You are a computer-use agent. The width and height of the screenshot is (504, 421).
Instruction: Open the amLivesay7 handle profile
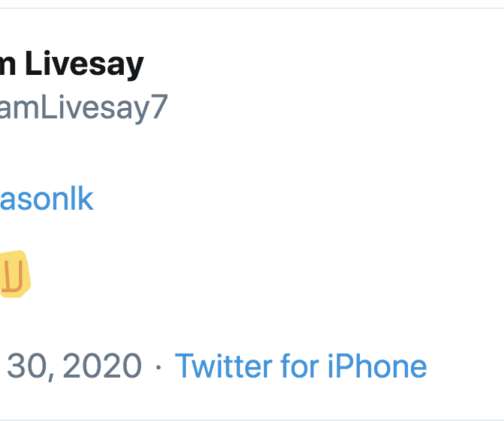pos(83,108)
